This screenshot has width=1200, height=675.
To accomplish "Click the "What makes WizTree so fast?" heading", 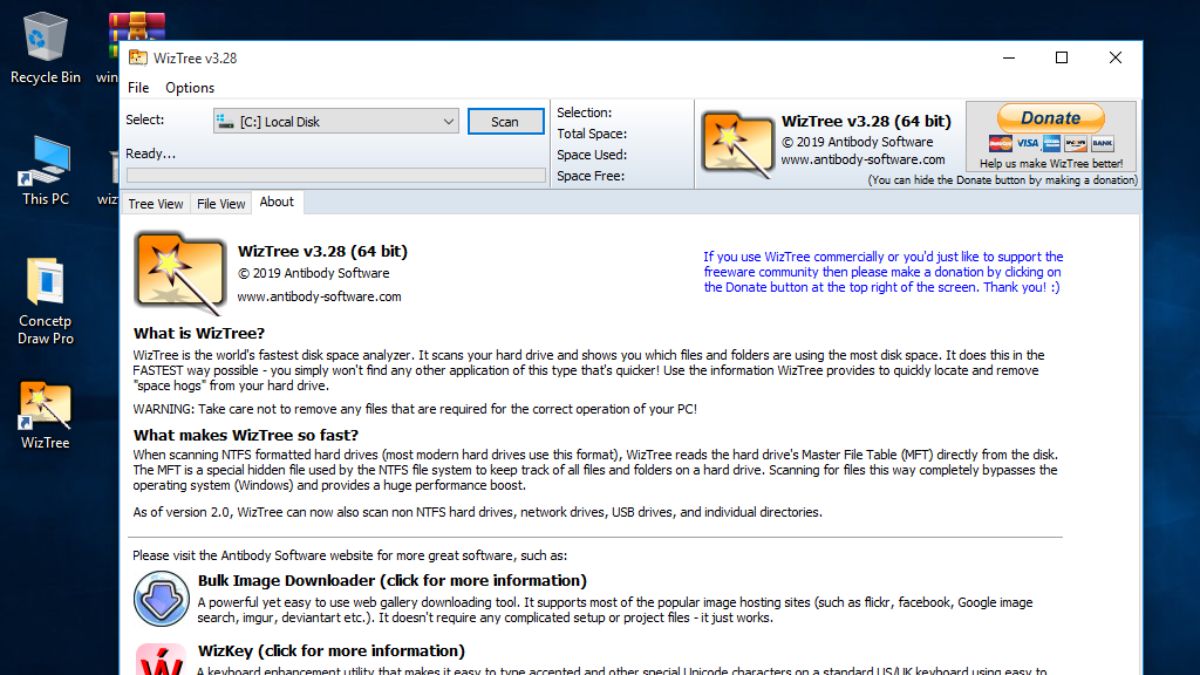I will click(246, 435).
